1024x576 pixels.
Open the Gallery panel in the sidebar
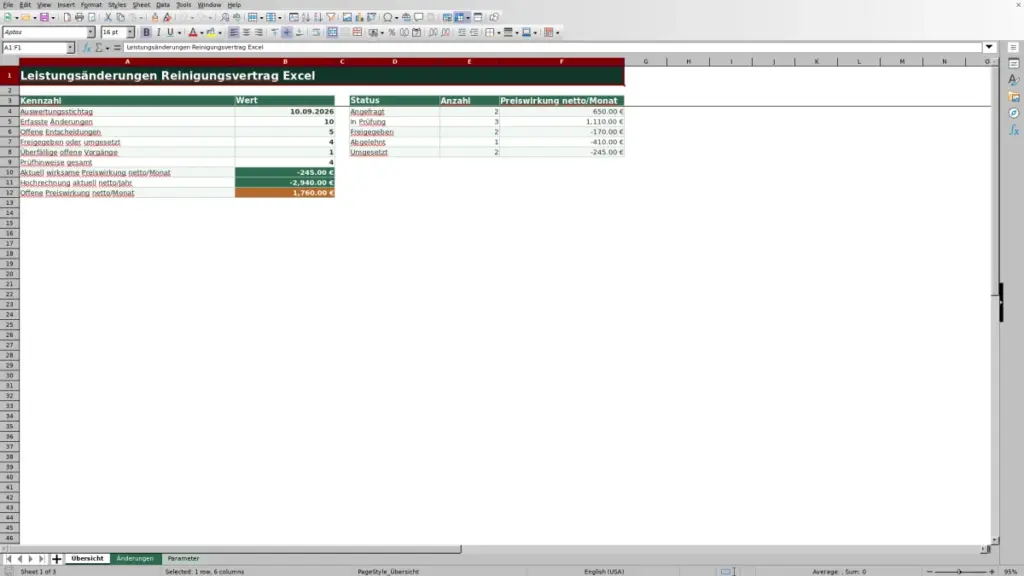coord(1014,97)
